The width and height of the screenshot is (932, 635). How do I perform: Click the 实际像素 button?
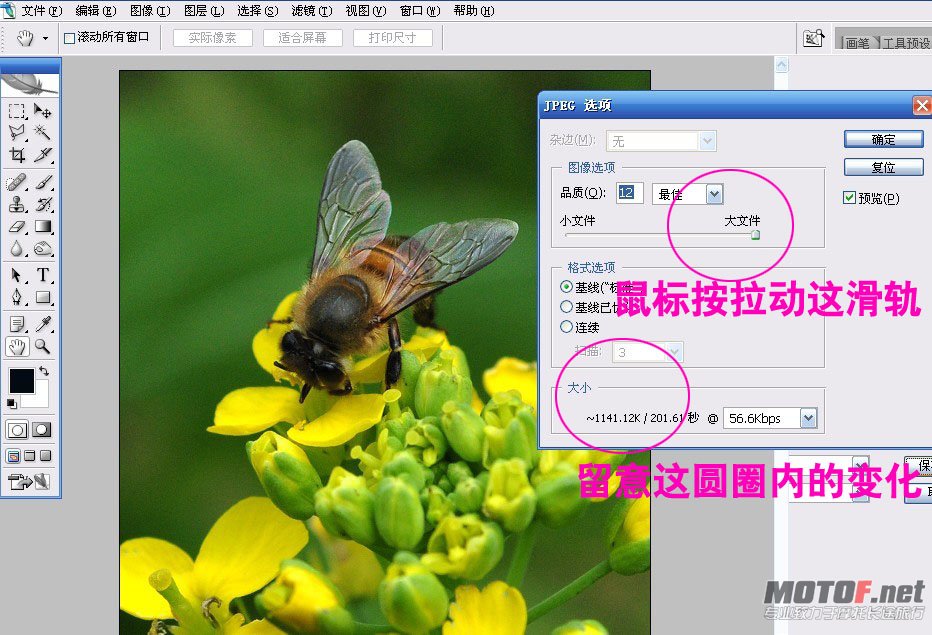tap(213, 38)
